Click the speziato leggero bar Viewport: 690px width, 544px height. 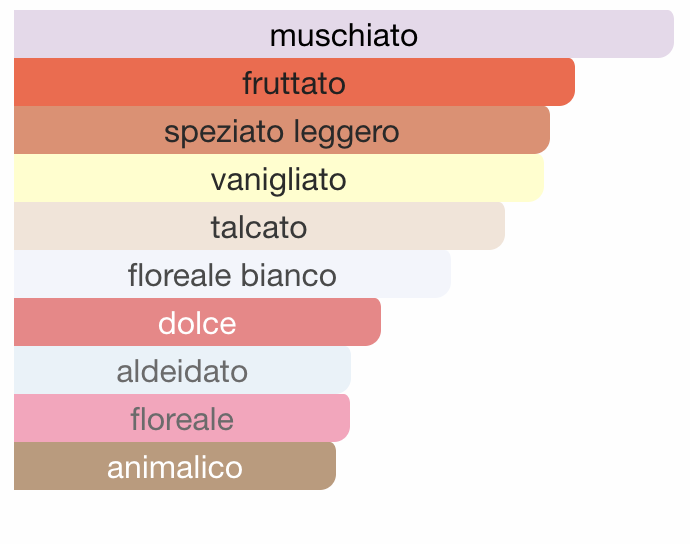click(282, 130)
